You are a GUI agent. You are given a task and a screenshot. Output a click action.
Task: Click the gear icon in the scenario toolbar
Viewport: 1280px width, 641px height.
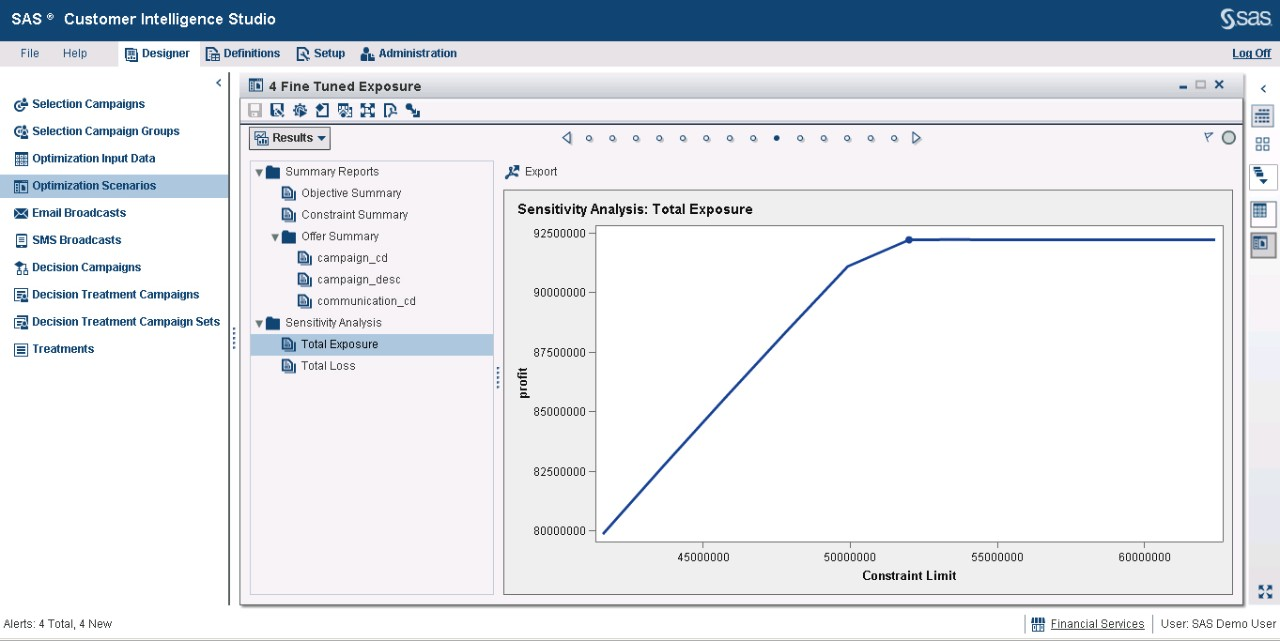[x=300, y=110]
